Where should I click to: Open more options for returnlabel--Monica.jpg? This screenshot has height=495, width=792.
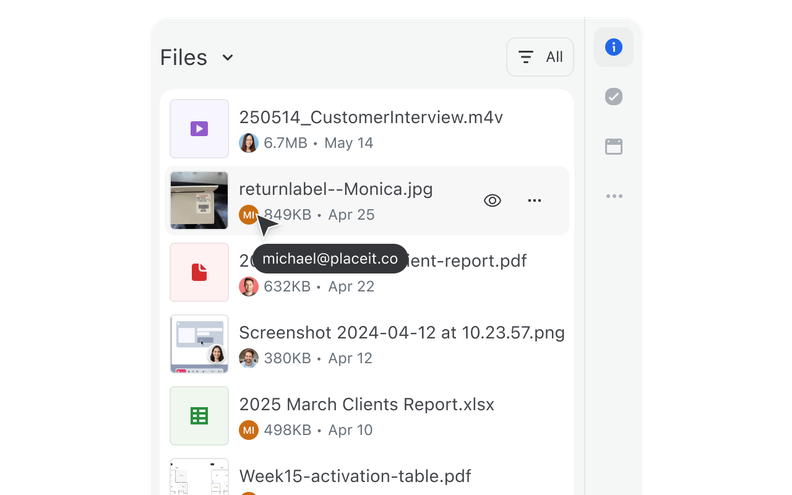pos(534,201)
